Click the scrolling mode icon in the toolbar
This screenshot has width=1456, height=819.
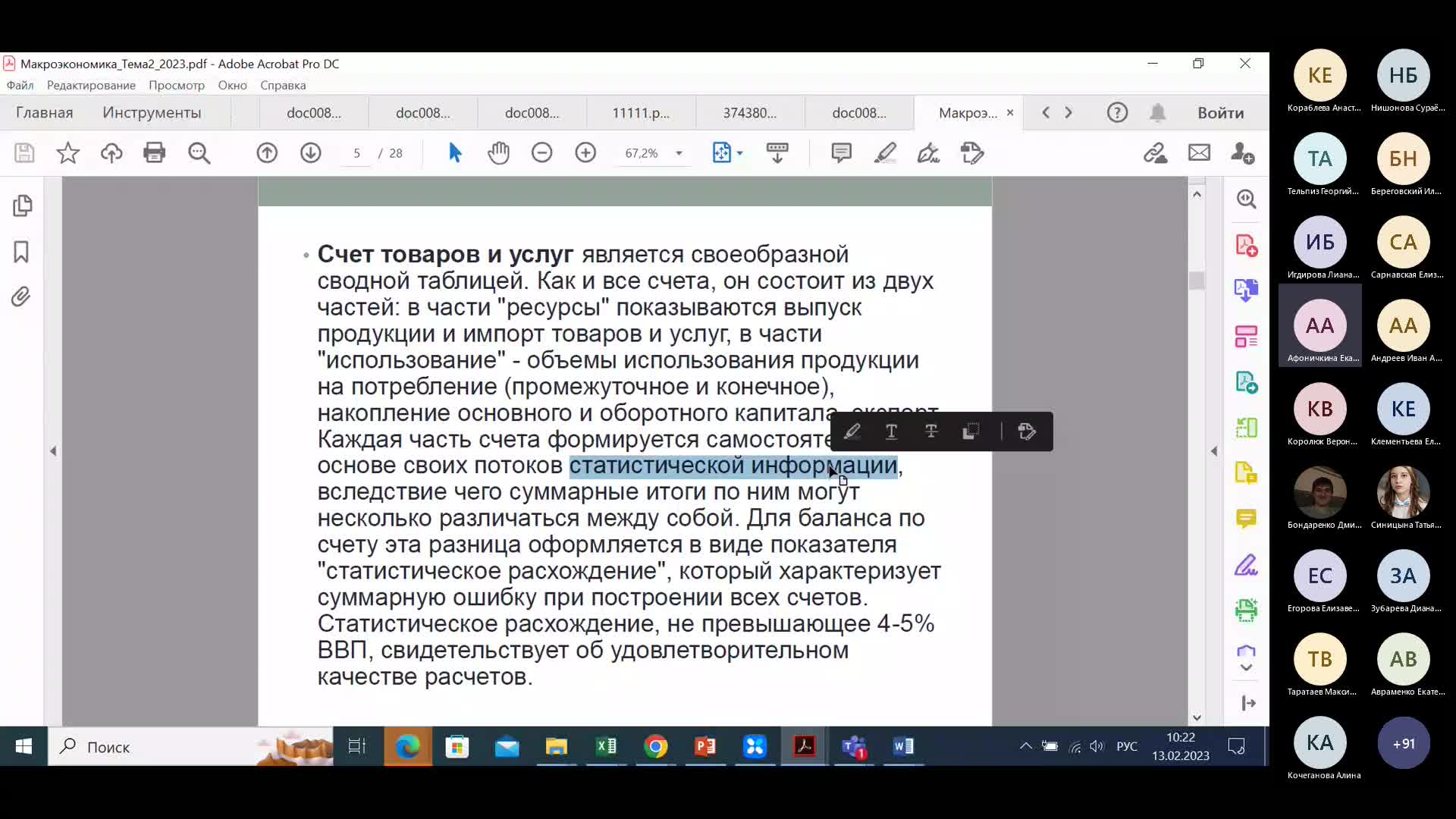coord(777,153)
